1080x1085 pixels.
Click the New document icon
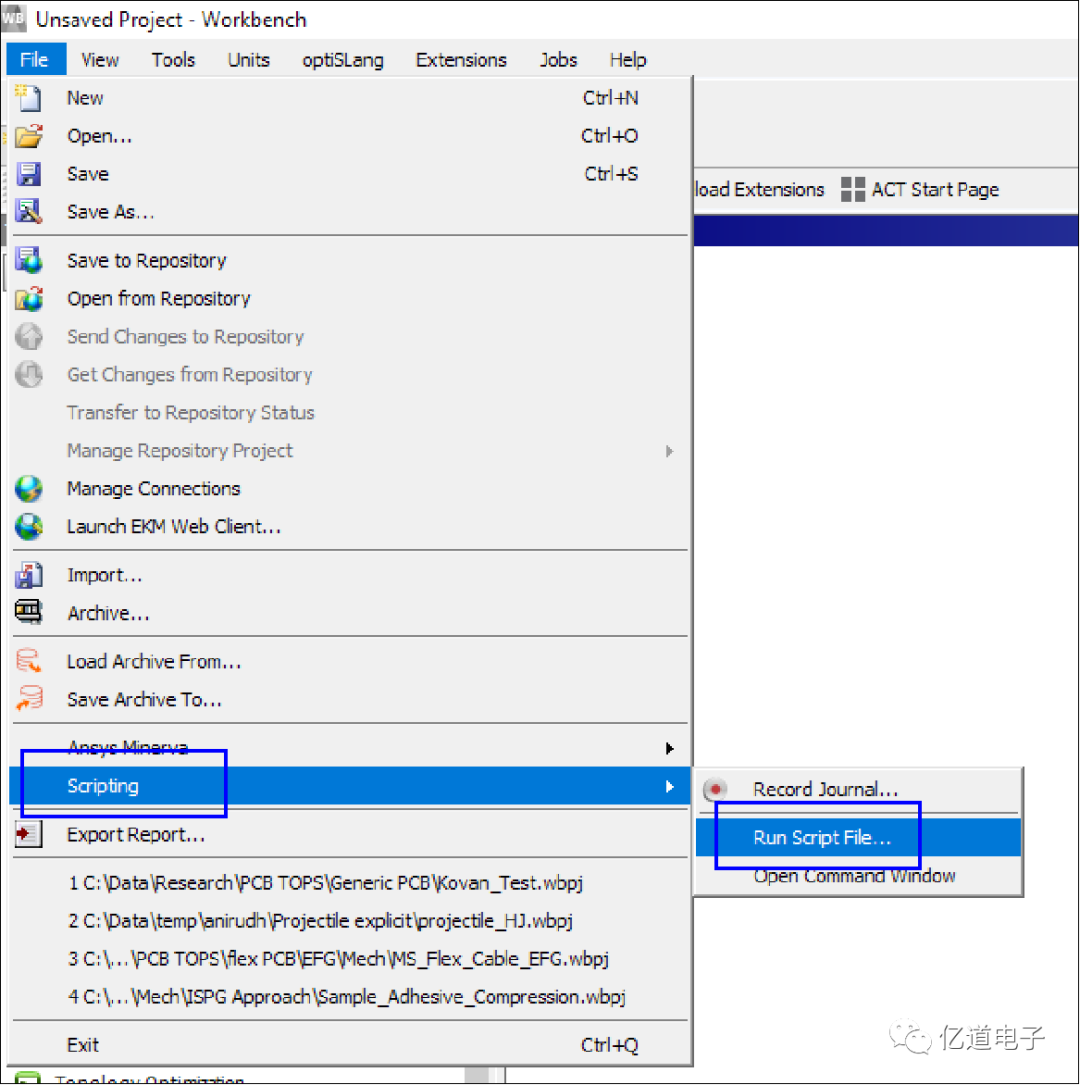29,98
